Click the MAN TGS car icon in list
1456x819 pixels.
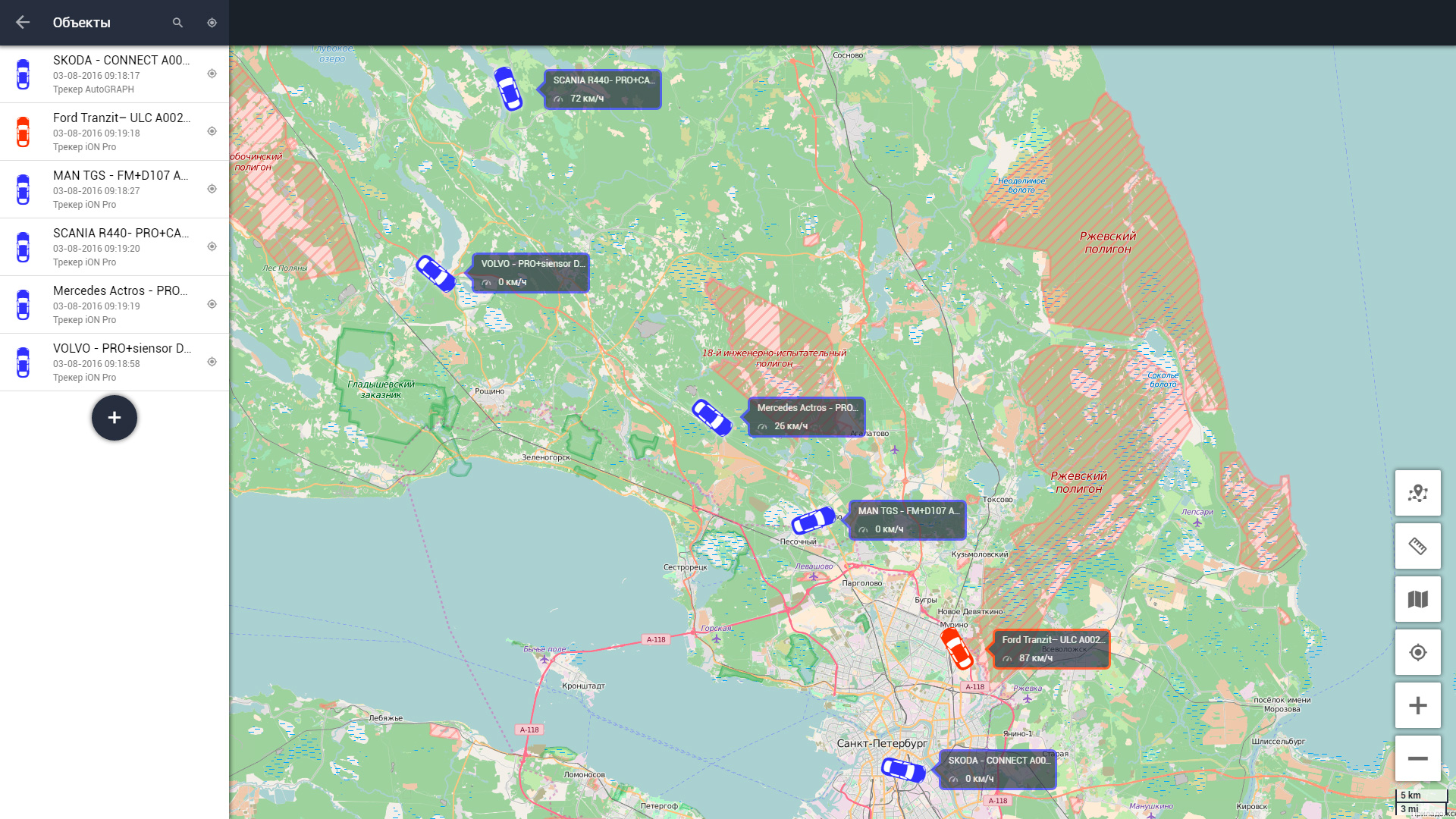(24, 190)
